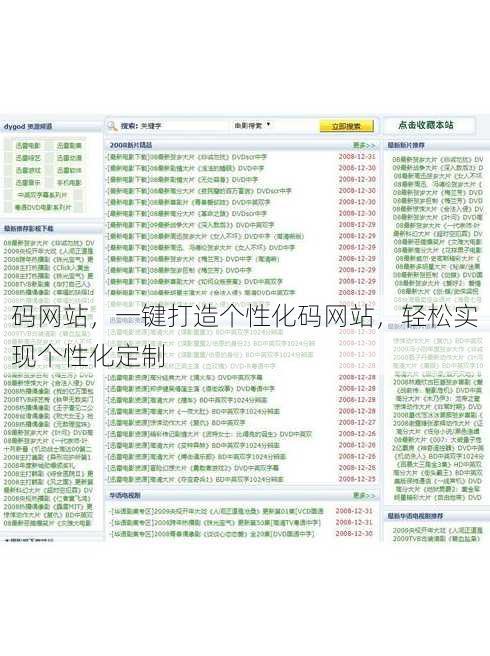Click the date 2008-12-30 in 华语电视剧 list
Viewport: 490px width, 656px height.
354,534
